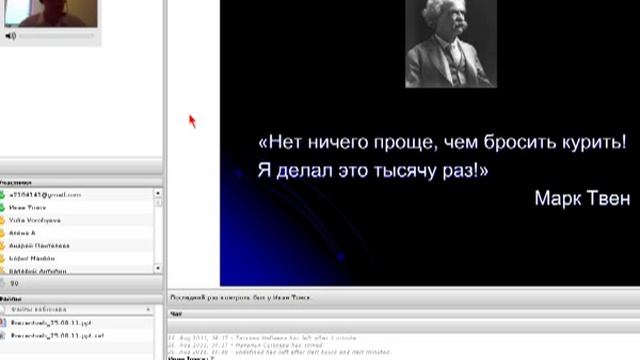Click the Марк Твен attribution on slide
This screenshot has height=360, width=640.
582,198
